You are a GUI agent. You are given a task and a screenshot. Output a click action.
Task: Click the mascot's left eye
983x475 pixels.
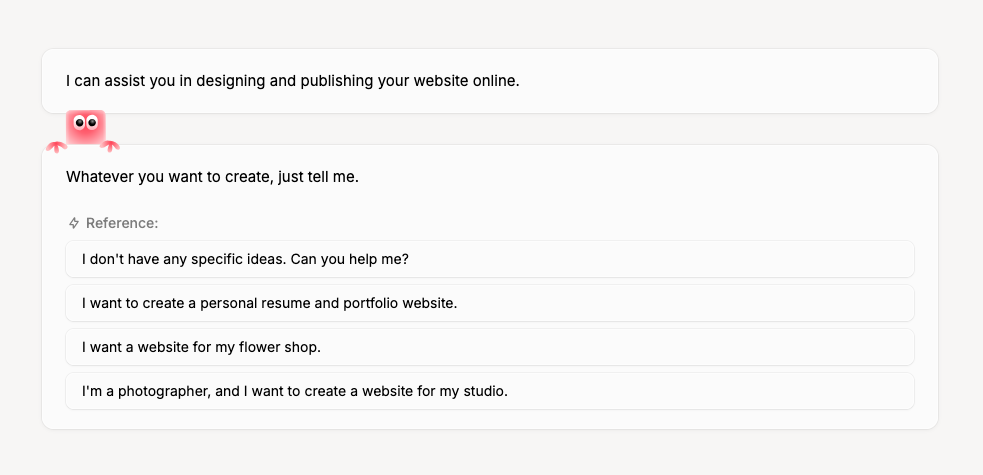click(80, 122)
